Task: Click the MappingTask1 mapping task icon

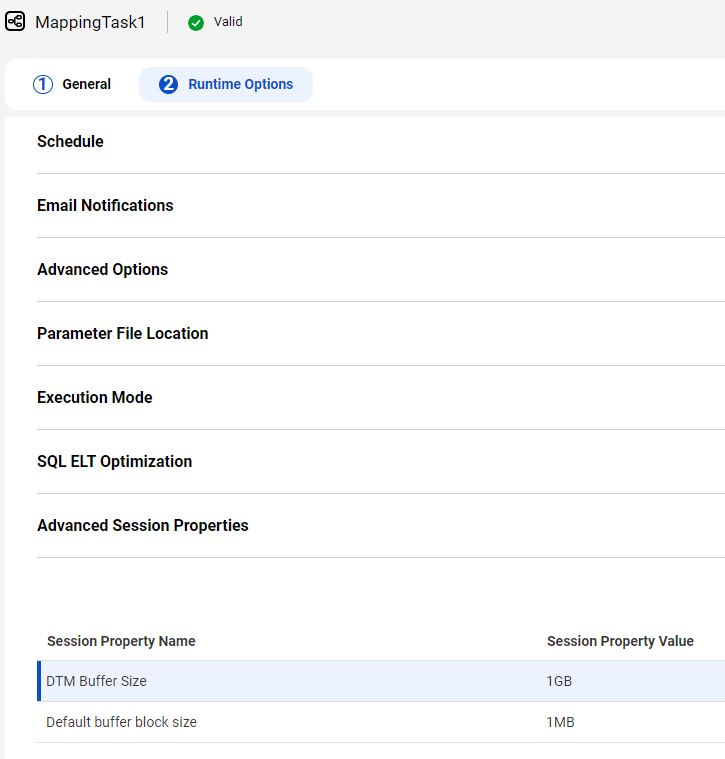Action: click(x=15, y=22)
